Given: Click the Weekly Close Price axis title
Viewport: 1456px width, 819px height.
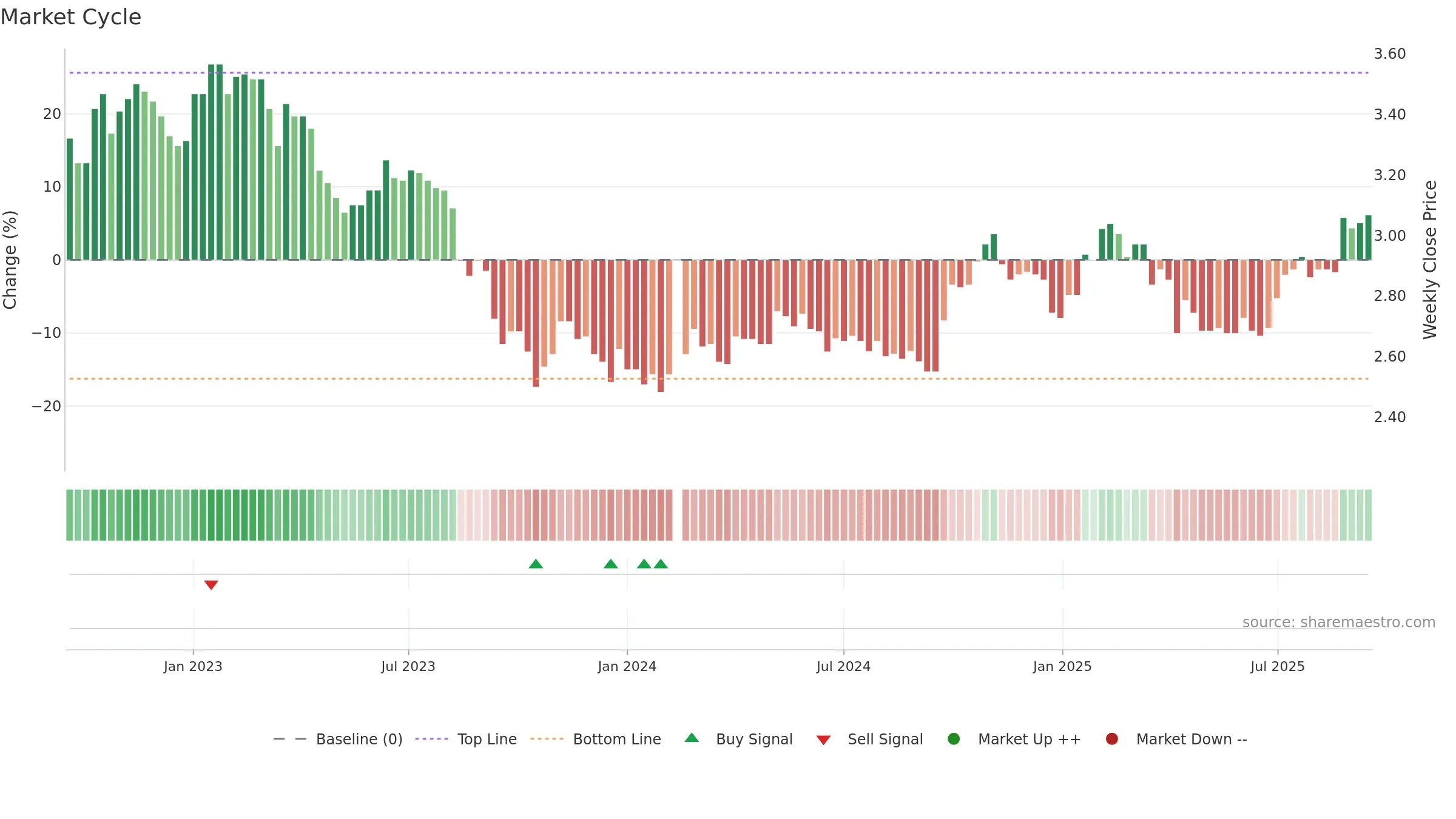Looking at the screenshot, I should (1430, 260).
